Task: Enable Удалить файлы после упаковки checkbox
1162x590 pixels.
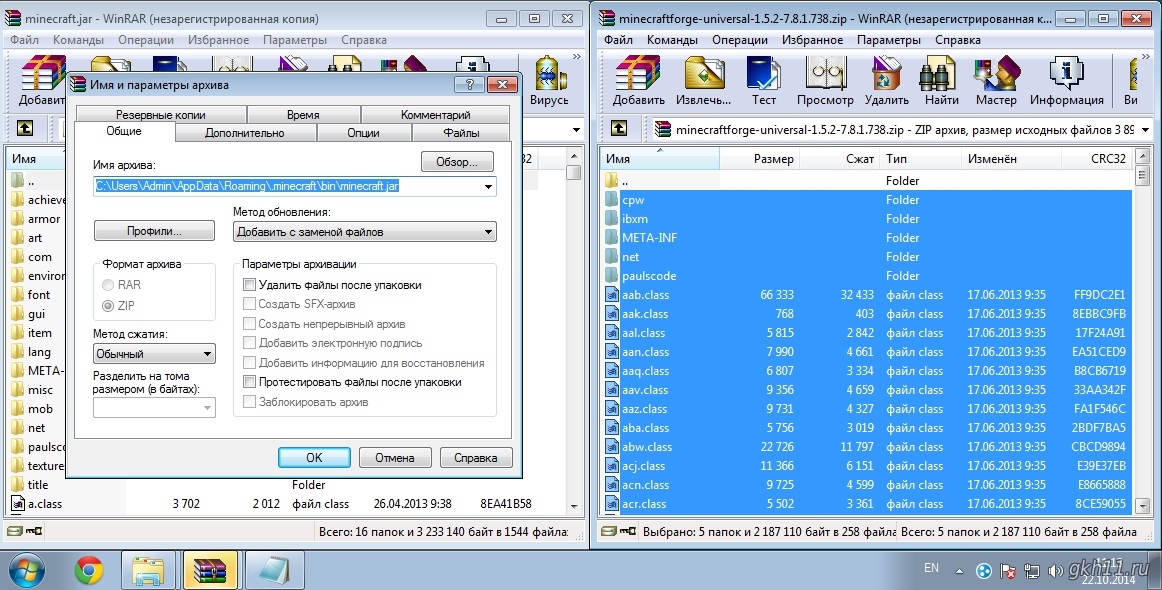Action: [x=250, y=285]
